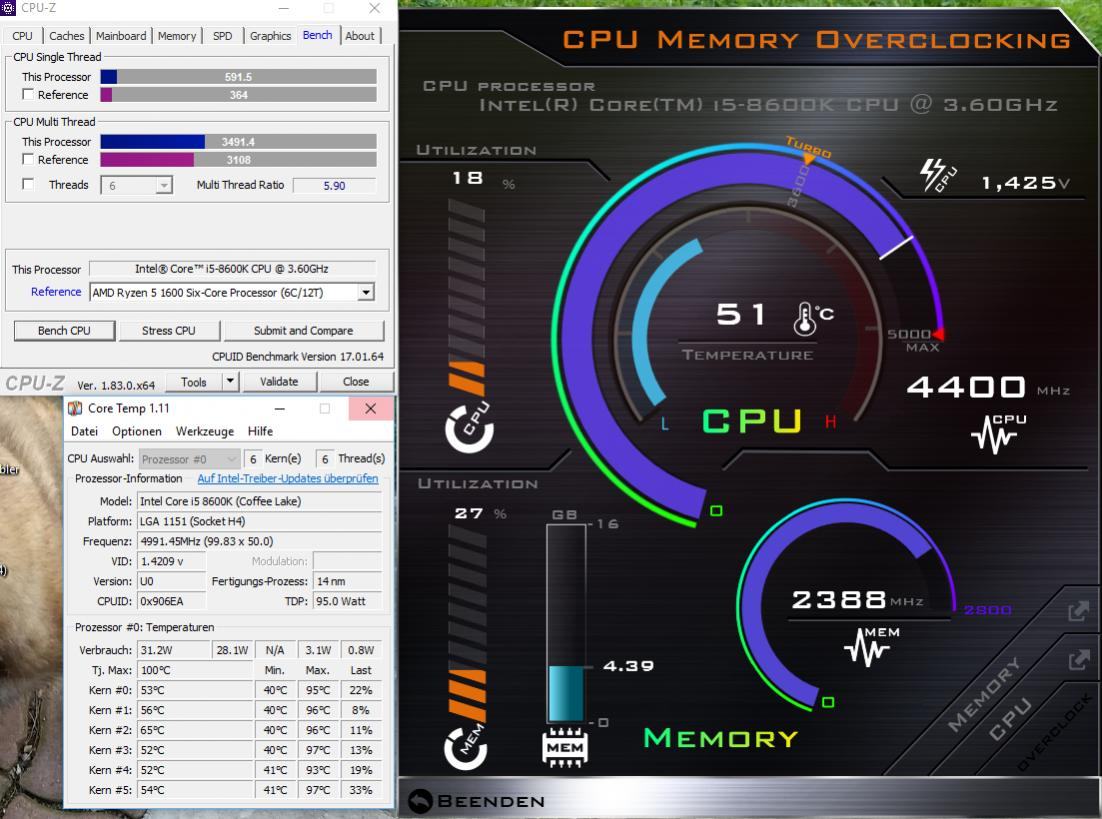Open the Optionen menu
The width and height of the screenshot is (1102, 819).
pos(137,432)
